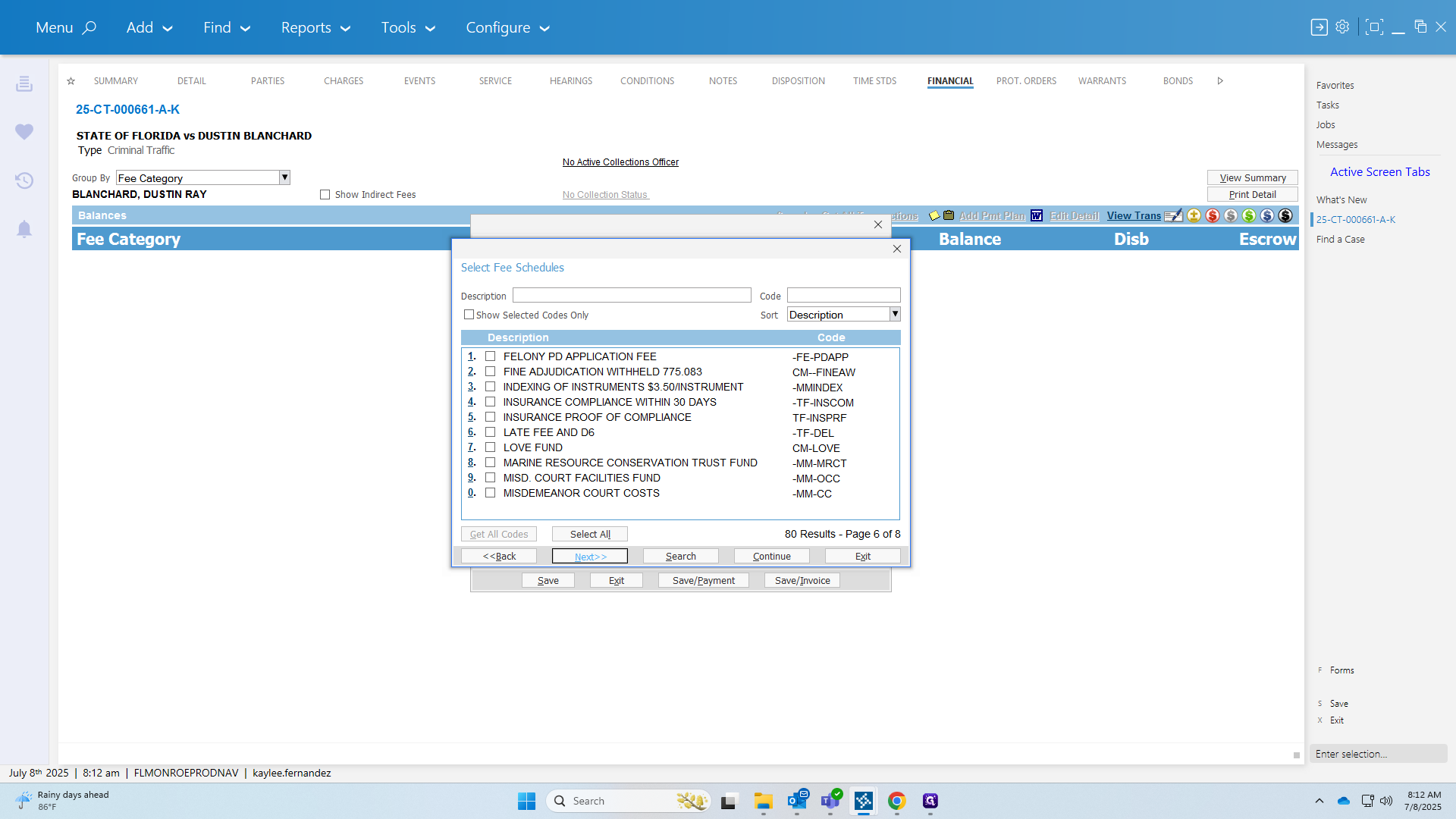Open the history clock icon in sidebar

click(24, 180)
